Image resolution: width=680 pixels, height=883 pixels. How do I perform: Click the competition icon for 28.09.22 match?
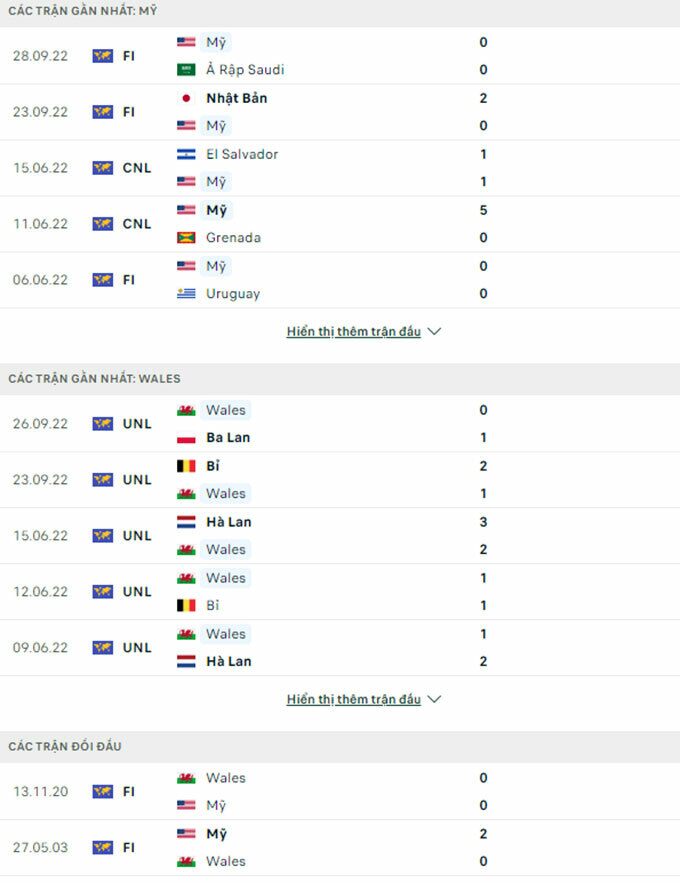click(102, 56)
